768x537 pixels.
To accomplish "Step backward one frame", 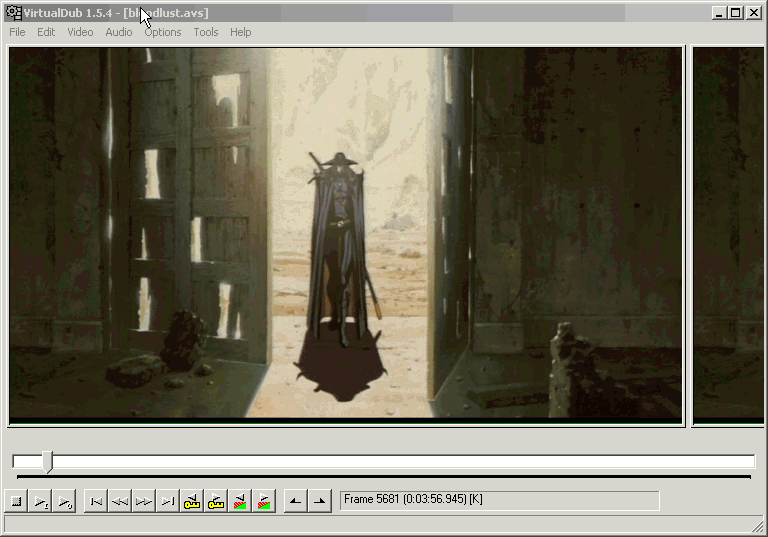I will point(120,501).
